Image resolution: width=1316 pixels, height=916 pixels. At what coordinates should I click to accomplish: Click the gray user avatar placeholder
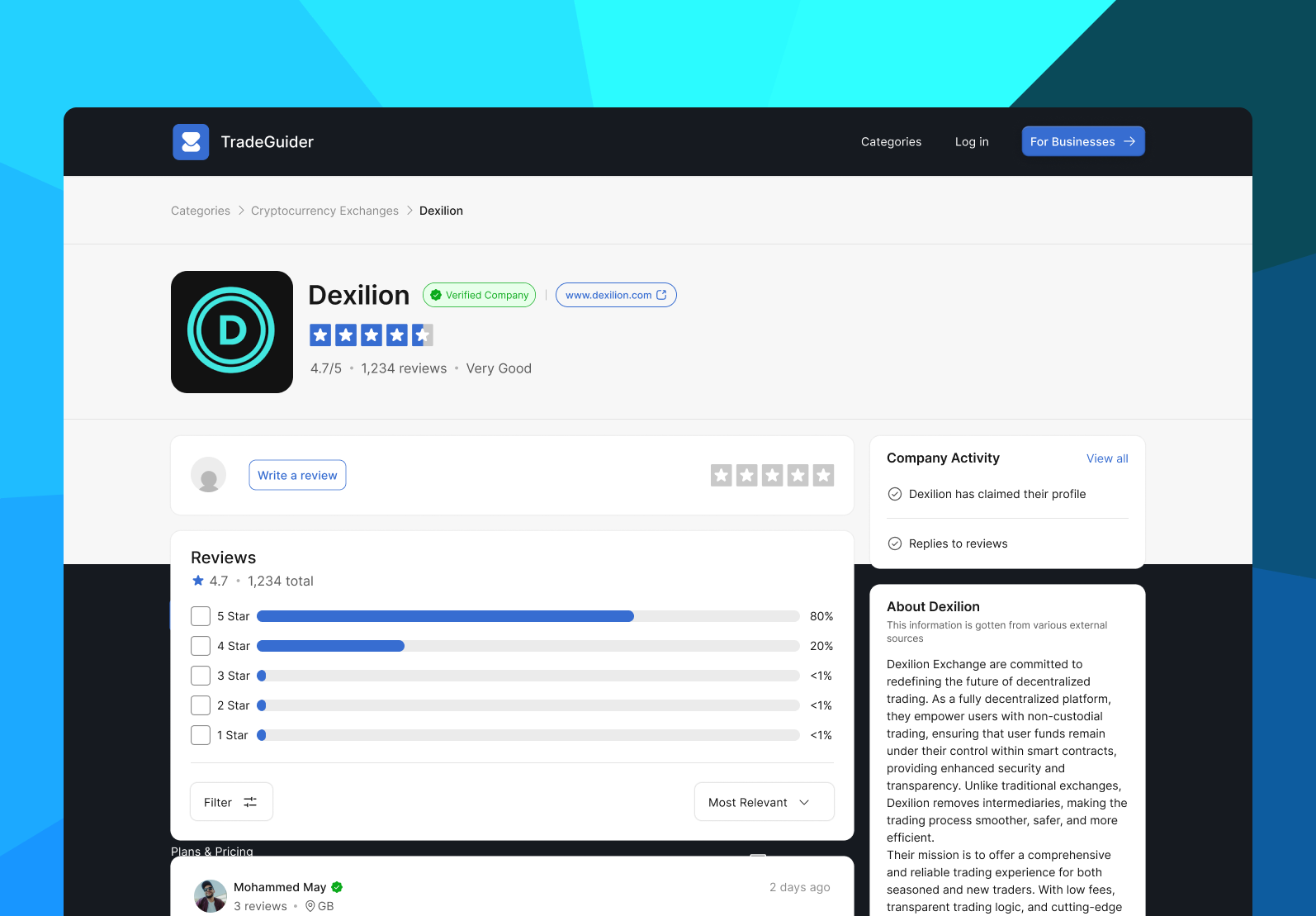coord(209,475)
